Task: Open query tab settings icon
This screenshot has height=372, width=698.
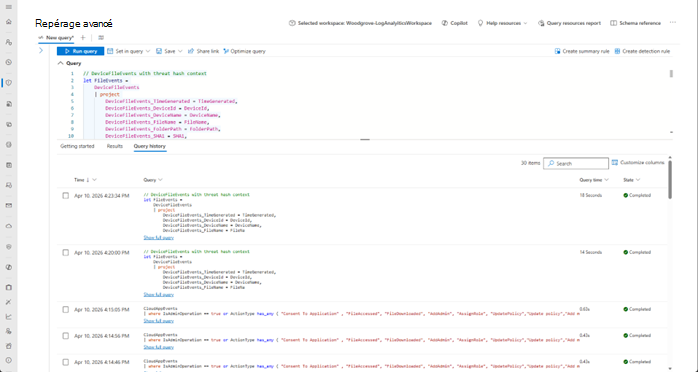Action: pos(101,38)
